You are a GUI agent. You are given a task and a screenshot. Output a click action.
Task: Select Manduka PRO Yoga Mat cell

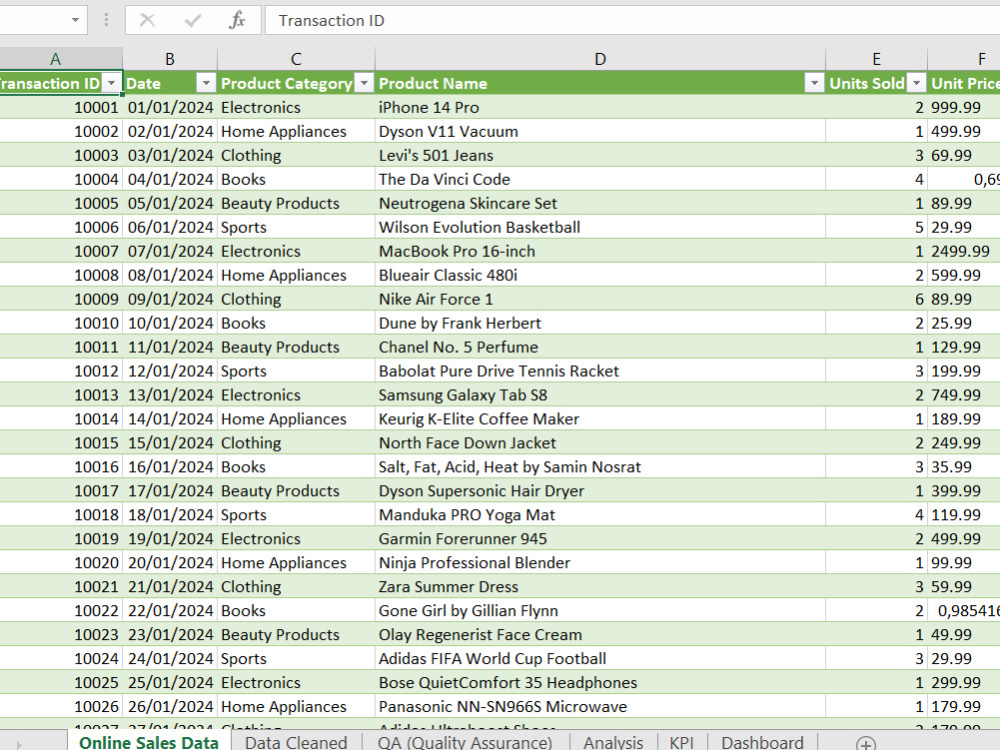[x=600, y=515]
